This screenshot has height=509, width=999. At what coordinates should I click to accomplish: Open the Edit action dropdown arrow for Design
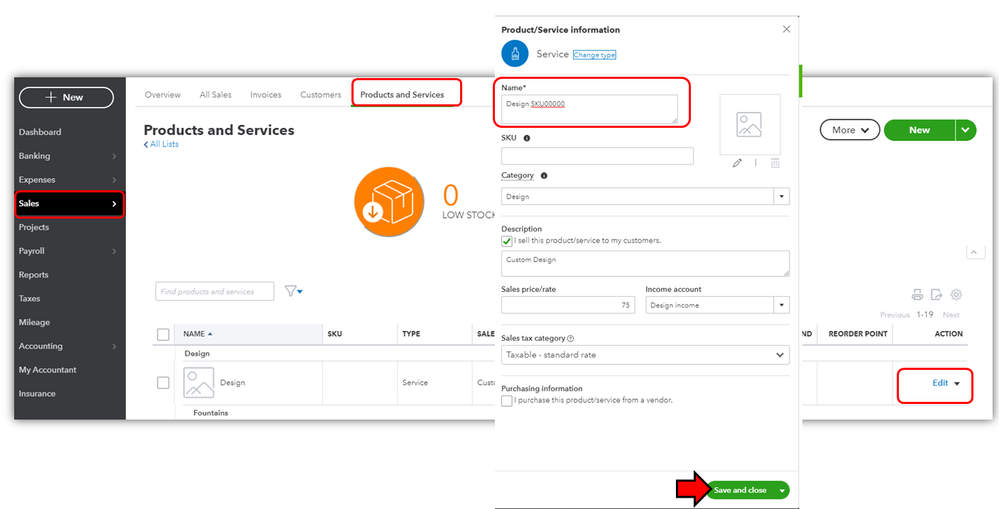[x=957, y=384]
